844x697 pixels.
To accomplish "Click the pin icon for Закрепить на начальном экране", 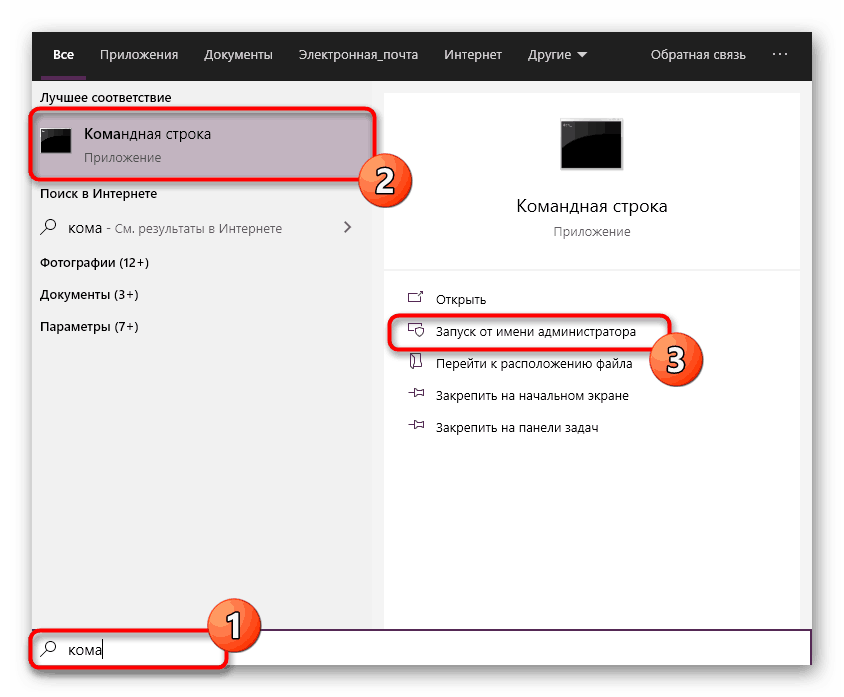I will point(416,394).
